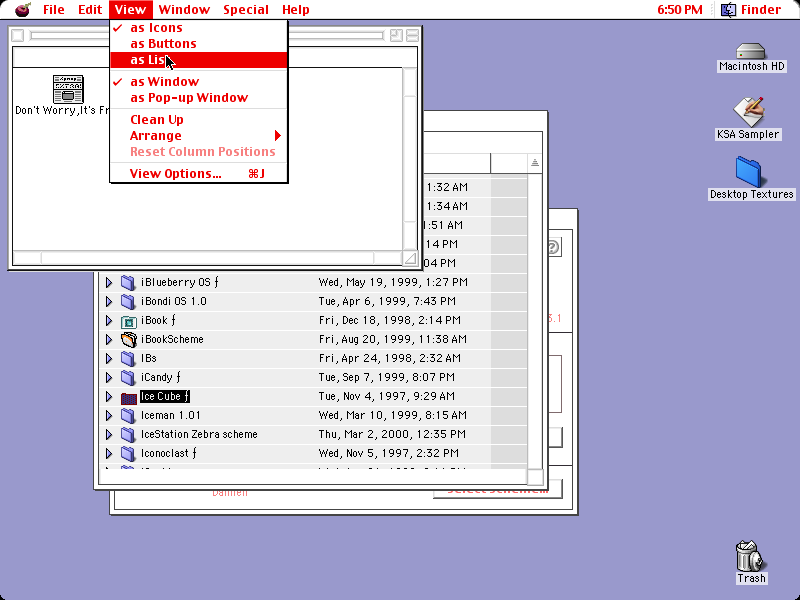This screenshot has width=800, height=600.
Task: Click the Finder application menu icon
Action: tap(728, 9)
